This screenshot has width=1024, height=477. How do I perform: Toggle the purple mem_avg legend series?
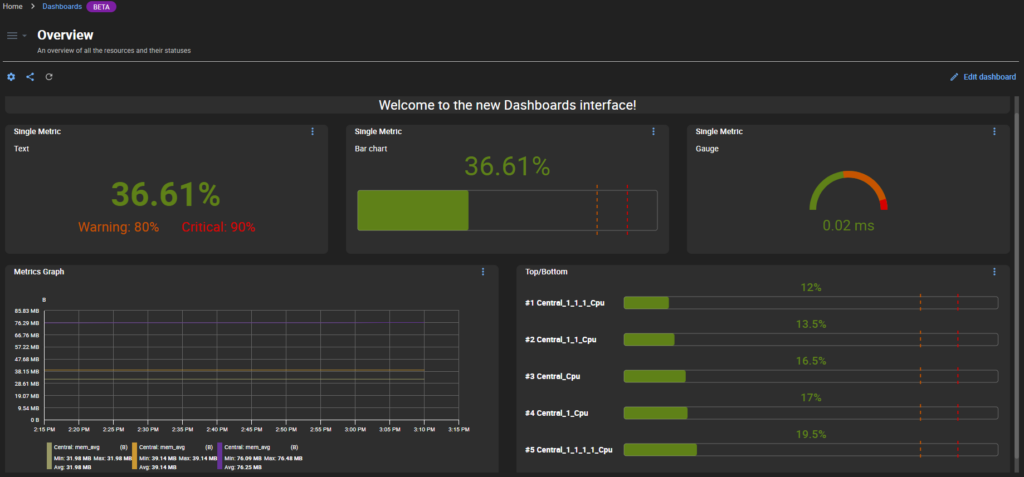pos(259,455)
